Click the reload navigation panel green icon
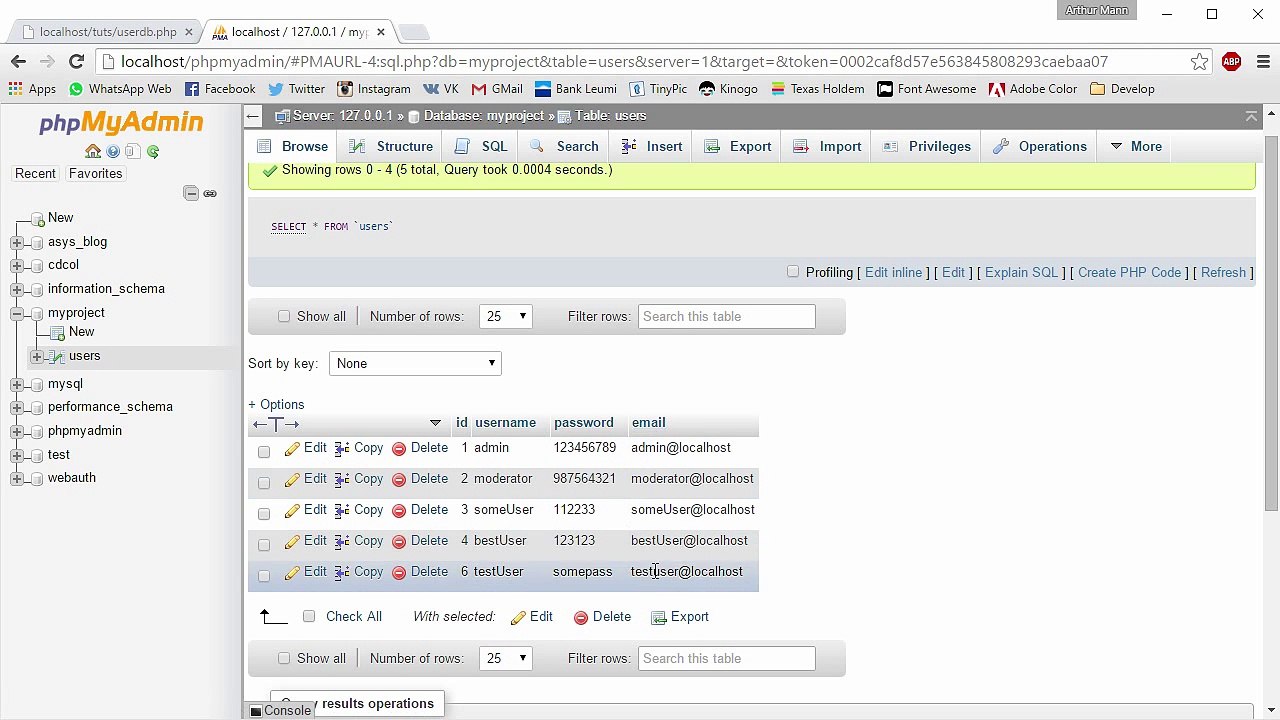1280x720 pixels. [x=153, y=152]
